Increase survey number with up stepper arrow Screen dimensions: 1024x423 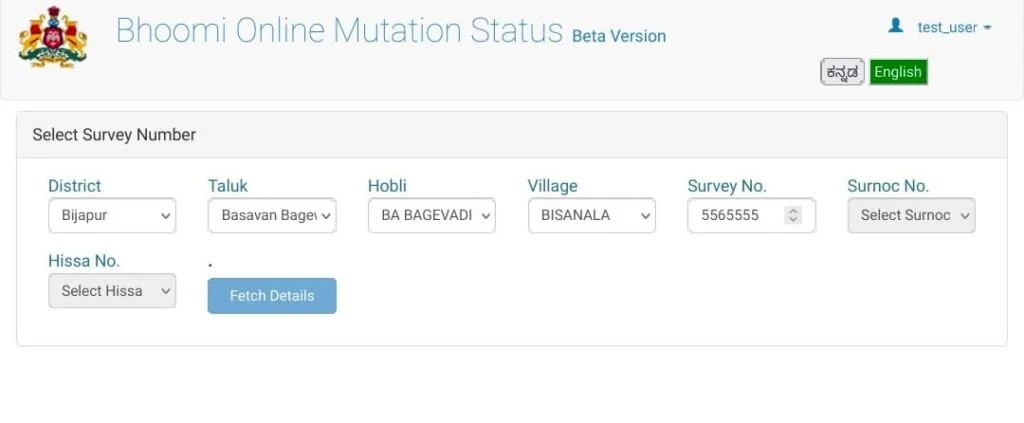tap(793, 211)
